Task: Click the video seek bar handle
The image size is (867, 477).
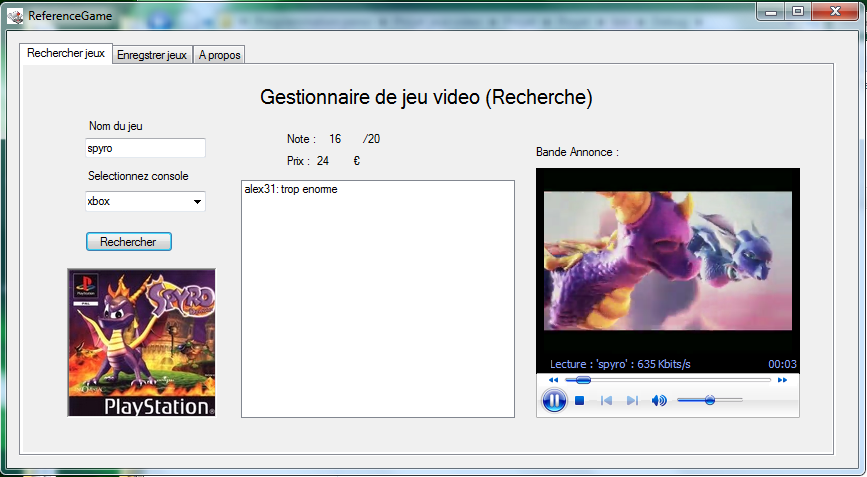Action: (583, 380)
